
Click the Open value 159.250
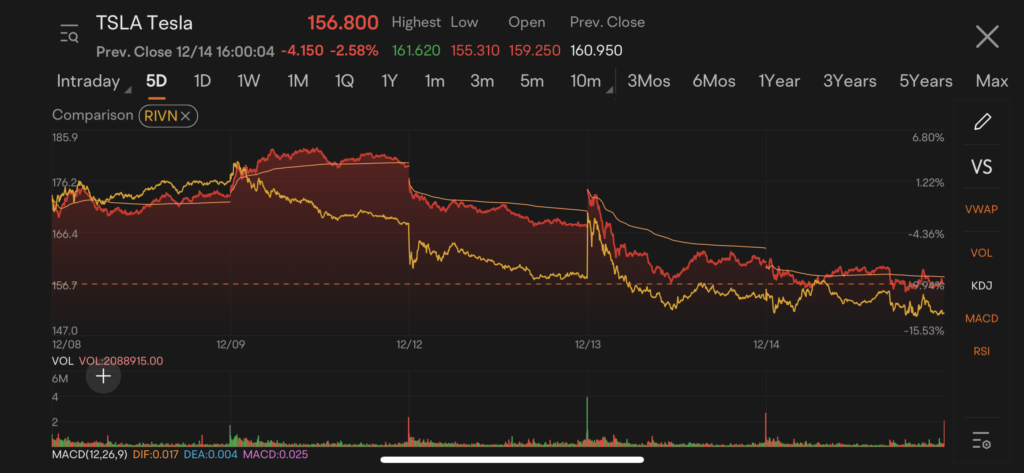533,50
